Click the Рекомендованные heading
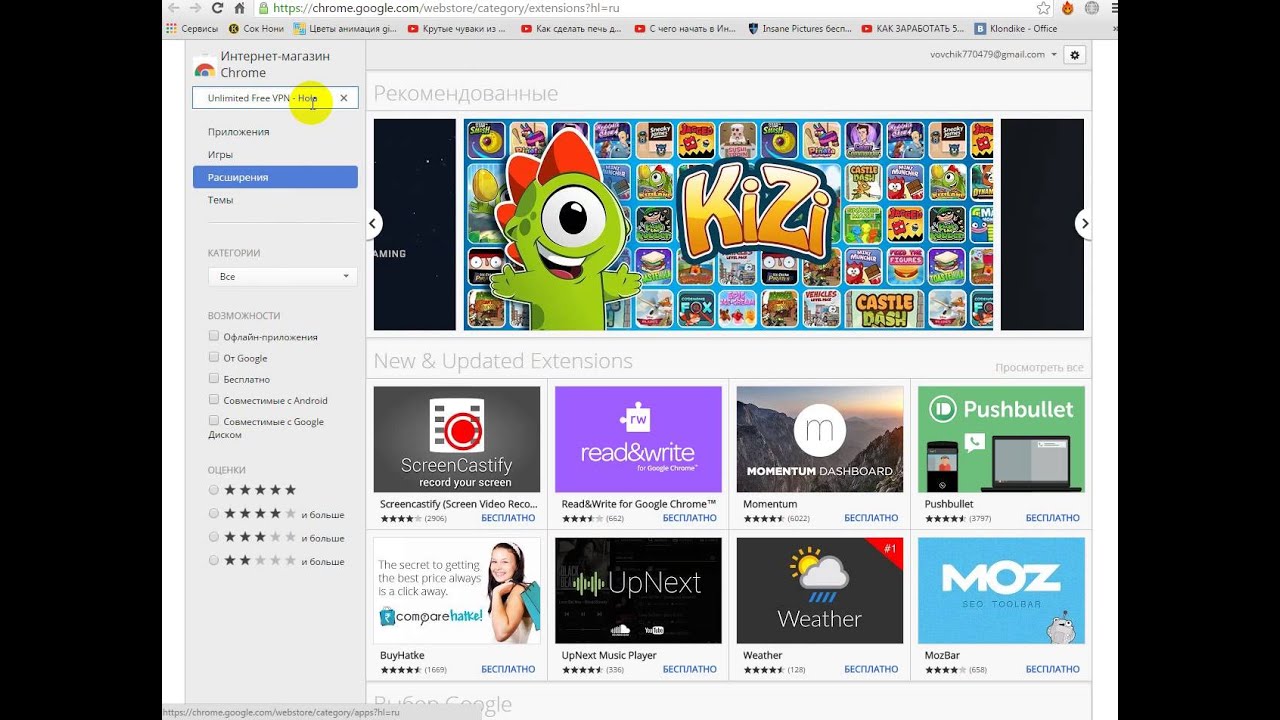This screenshot has width=1280, height=720. [x=466, y=94]
